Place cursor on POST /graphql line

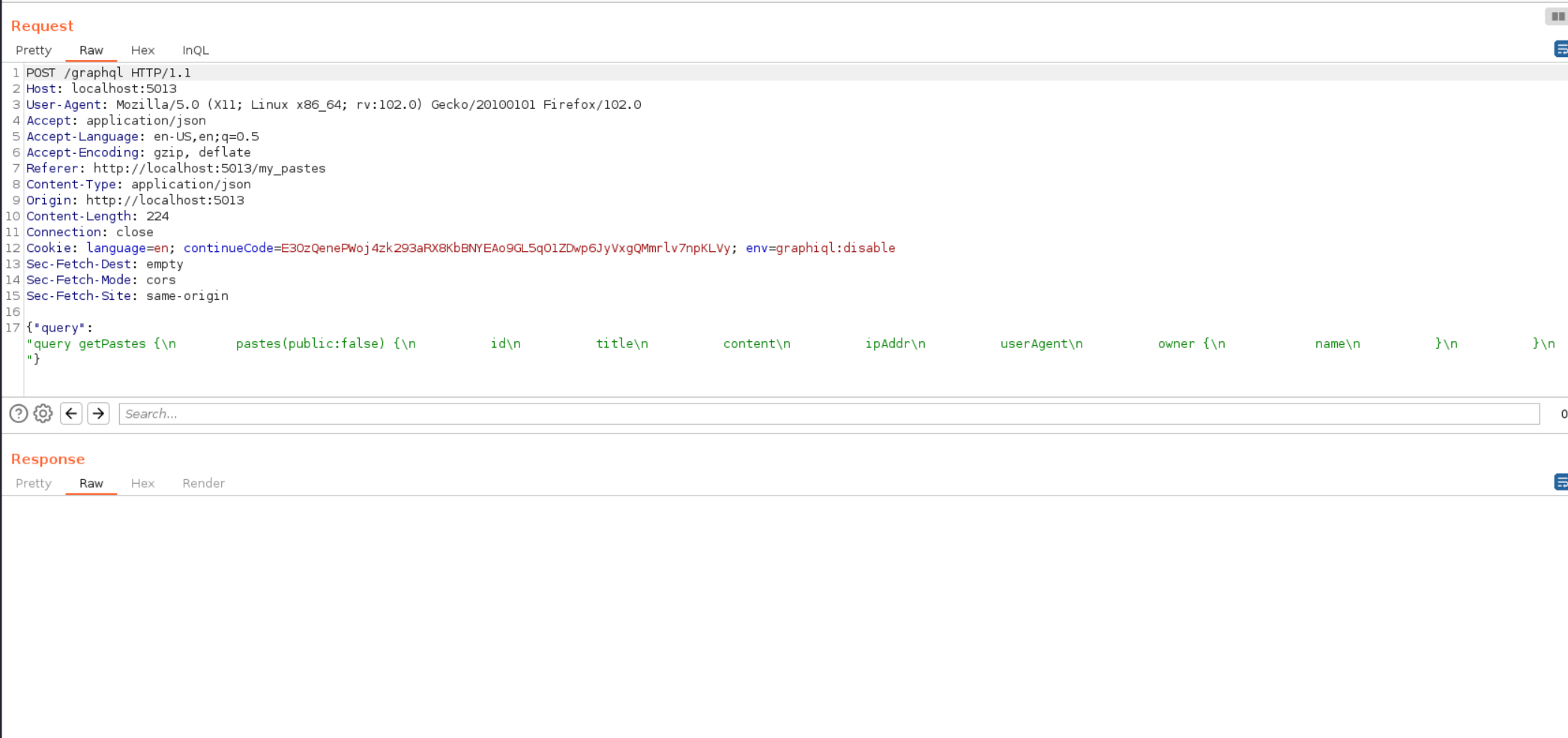pyautogui.click(x=109, y=73)
